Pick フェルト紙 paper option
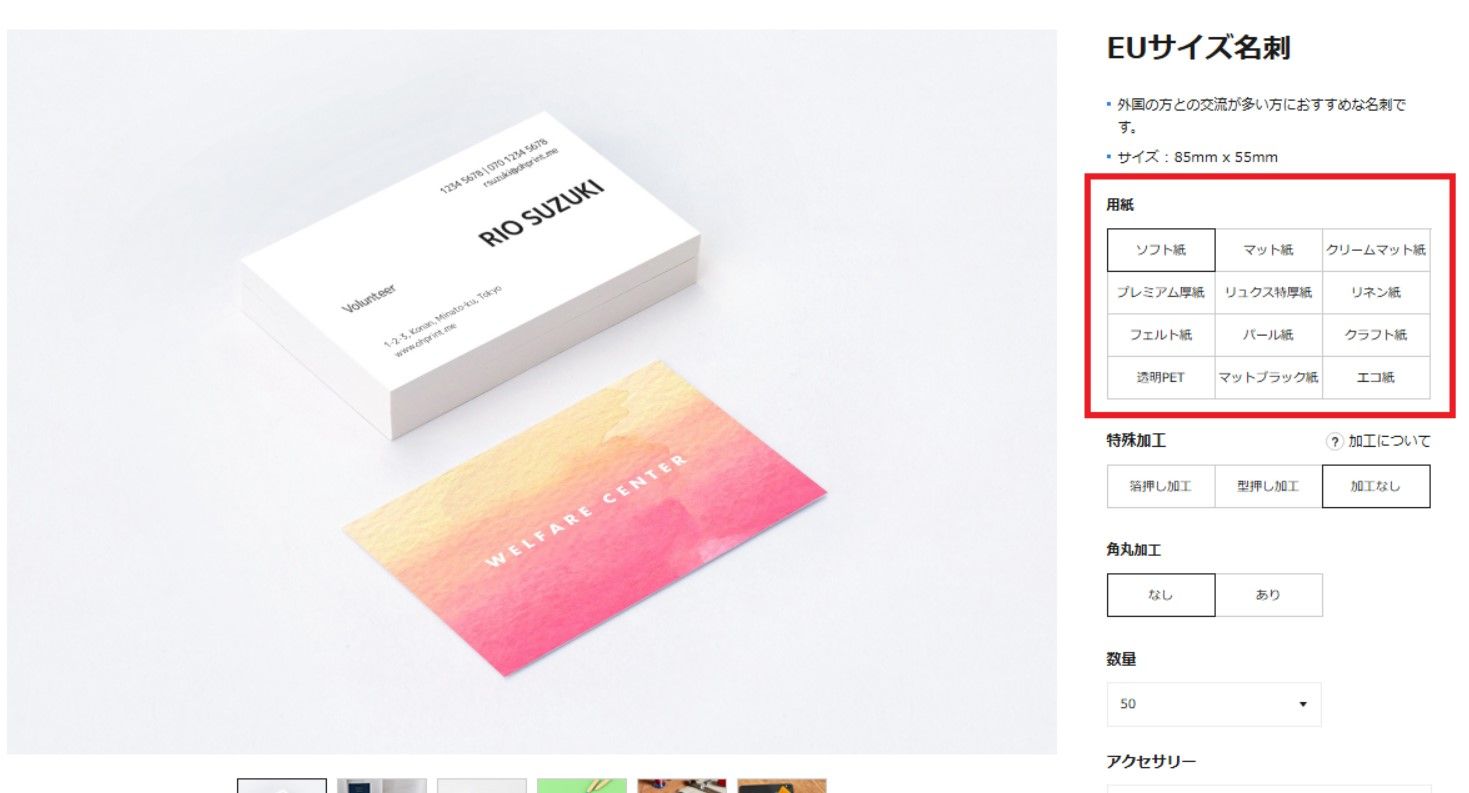Viewport: 1469px width, 793px height. click(x=1161, y=335)
